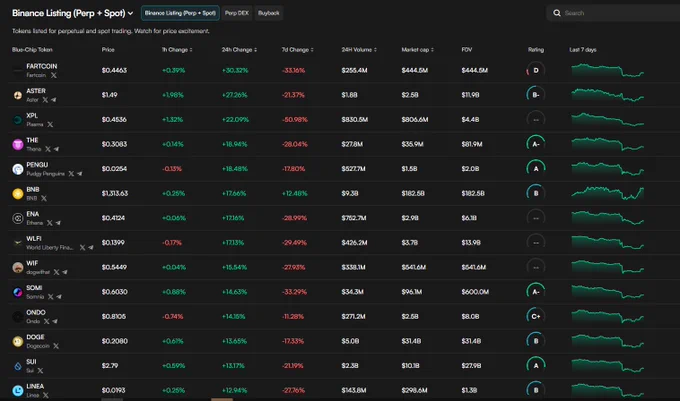Open FARTCOIN's X (Twitter) link icon
This screenshot has height=401, width=680.
[x=54, y=75]
